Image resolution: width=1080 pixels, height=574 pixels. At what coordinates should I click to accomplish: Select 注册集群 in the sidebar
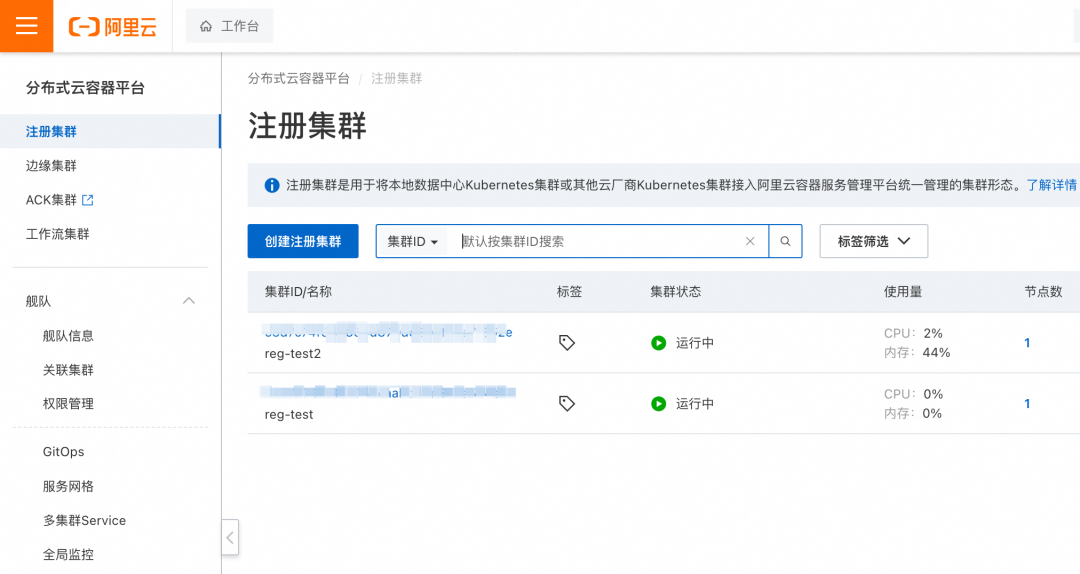click(110, 131)
